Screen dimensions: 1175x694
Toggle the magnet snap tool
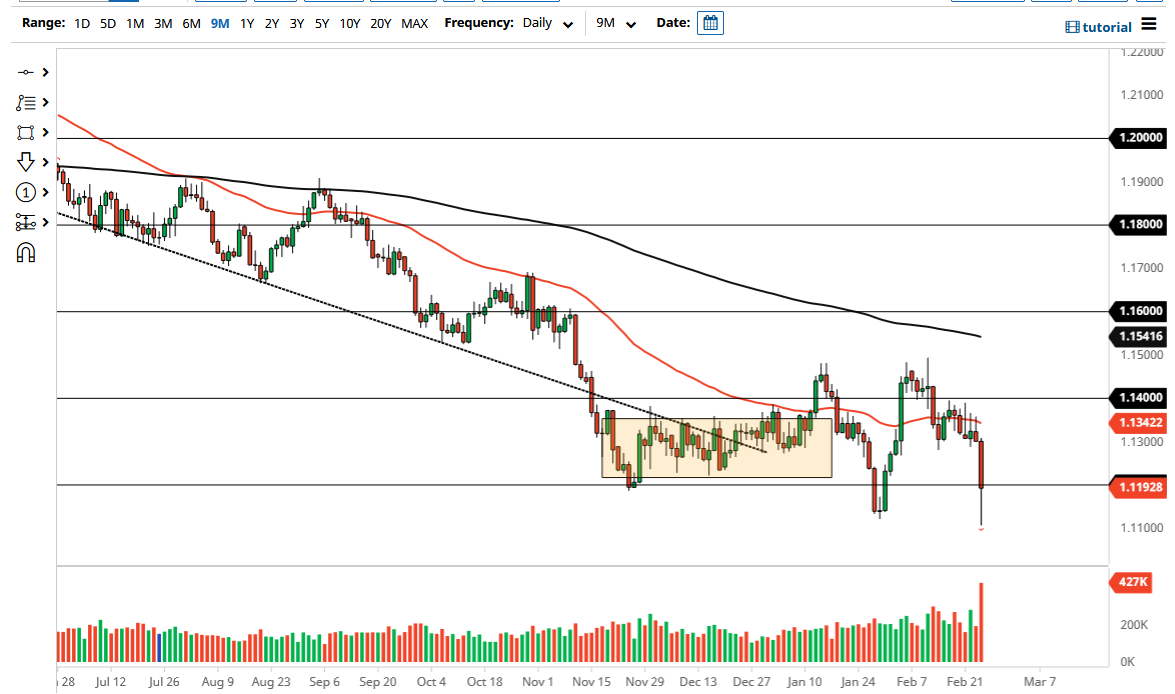pos(27,252)
